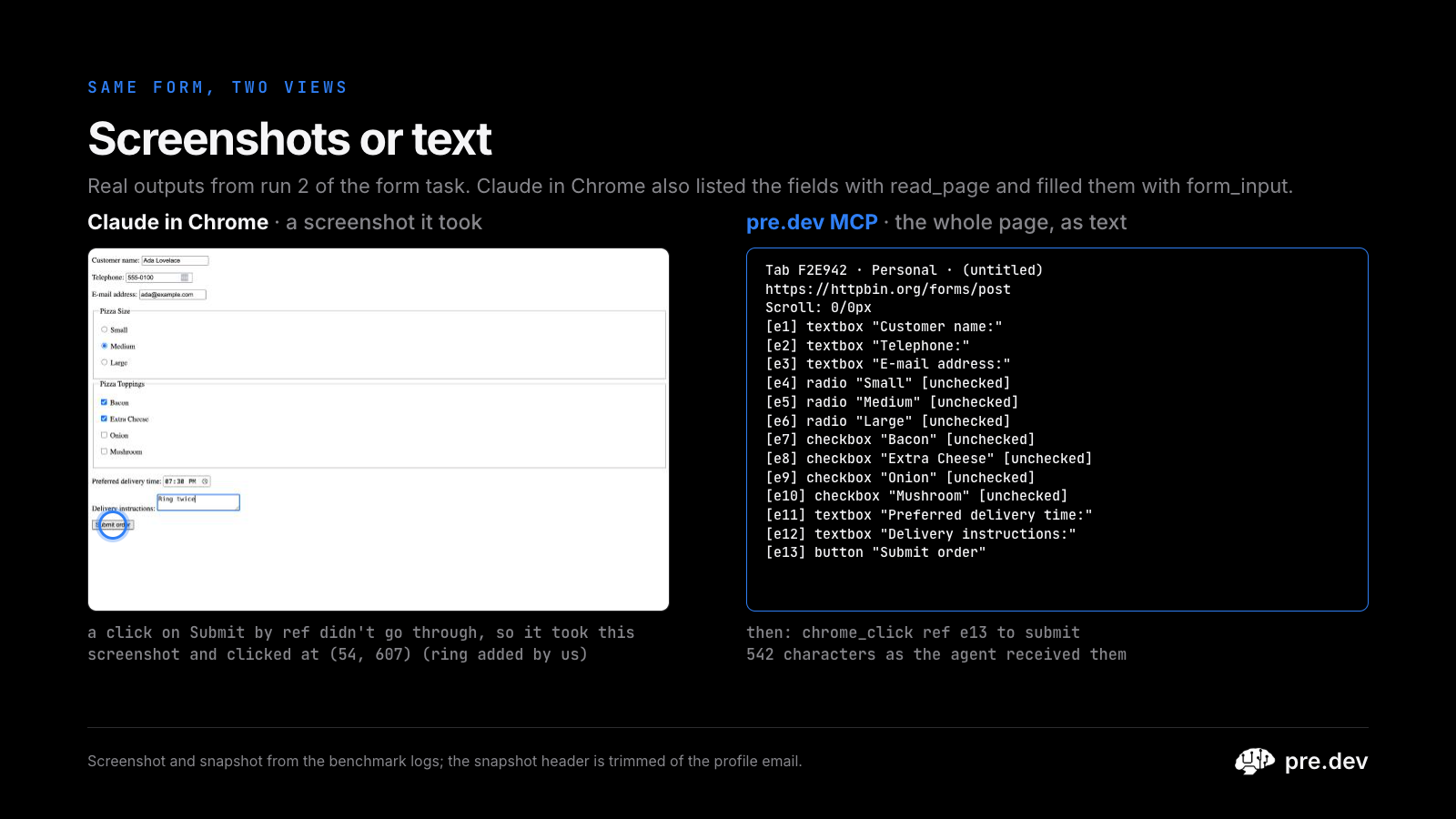The height and width of the screenshot is (819, 1456).
Task: Select the Large pizza size radio
Action: coord(105,362)
